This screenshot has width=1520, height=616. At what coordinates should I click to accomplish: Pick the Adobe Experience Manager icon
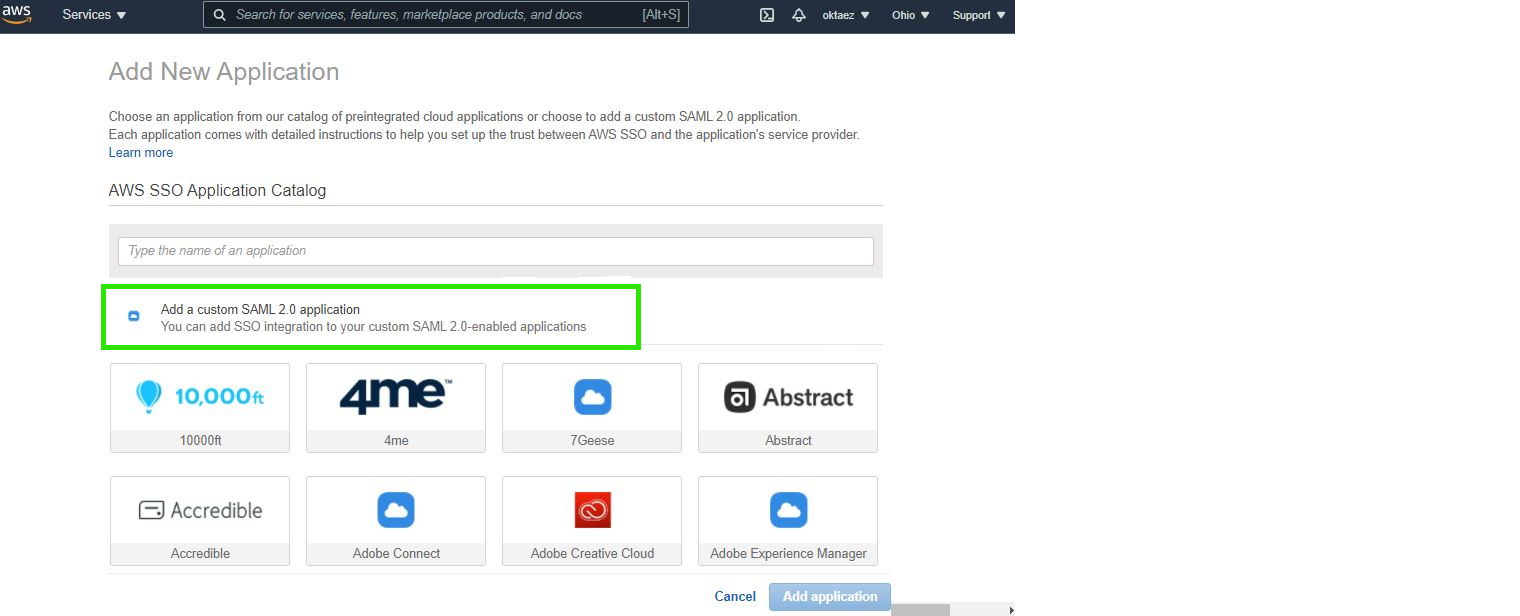(788, 510)
